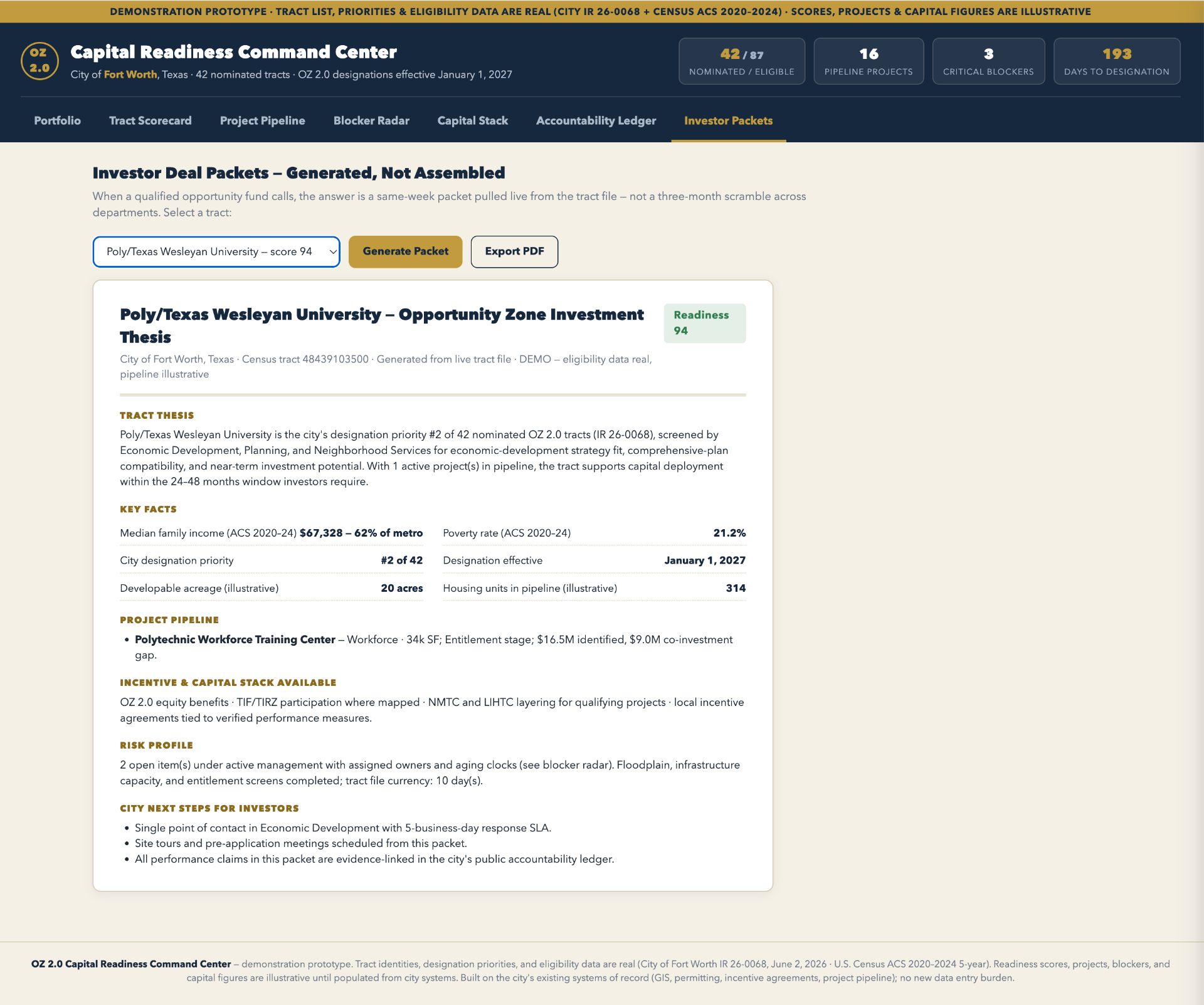The image size is (1204, 1005).
Task: Click the Readiness 94 badge
Action: (x=705, y=323)
